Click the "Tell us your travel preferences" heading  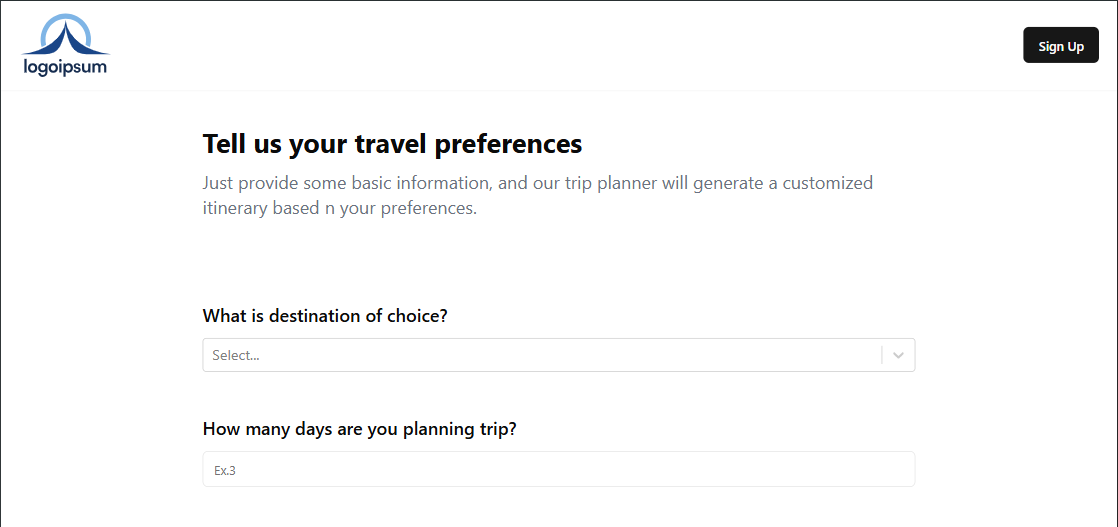[x=392, y=144]
